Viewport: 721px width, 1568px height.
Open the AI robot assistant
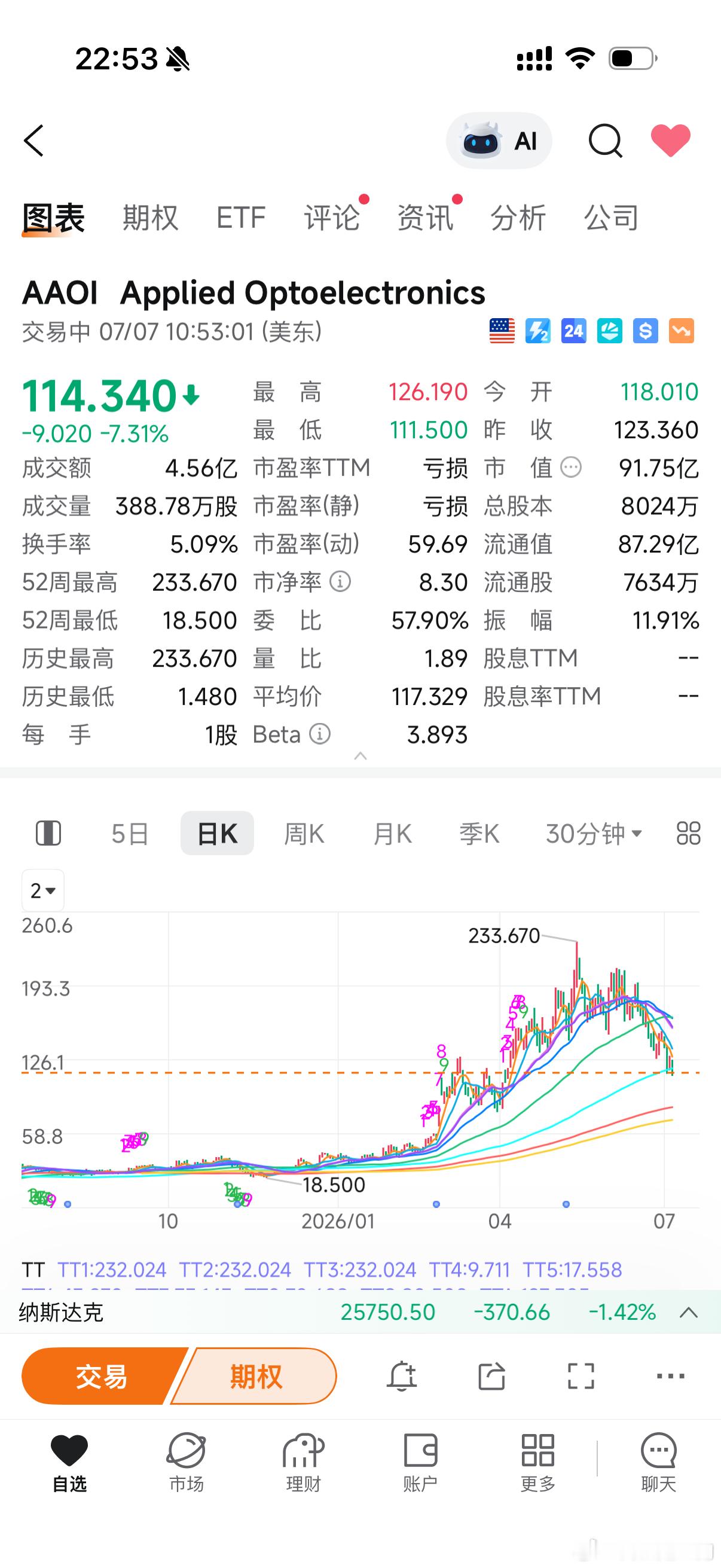coord(499,141)
